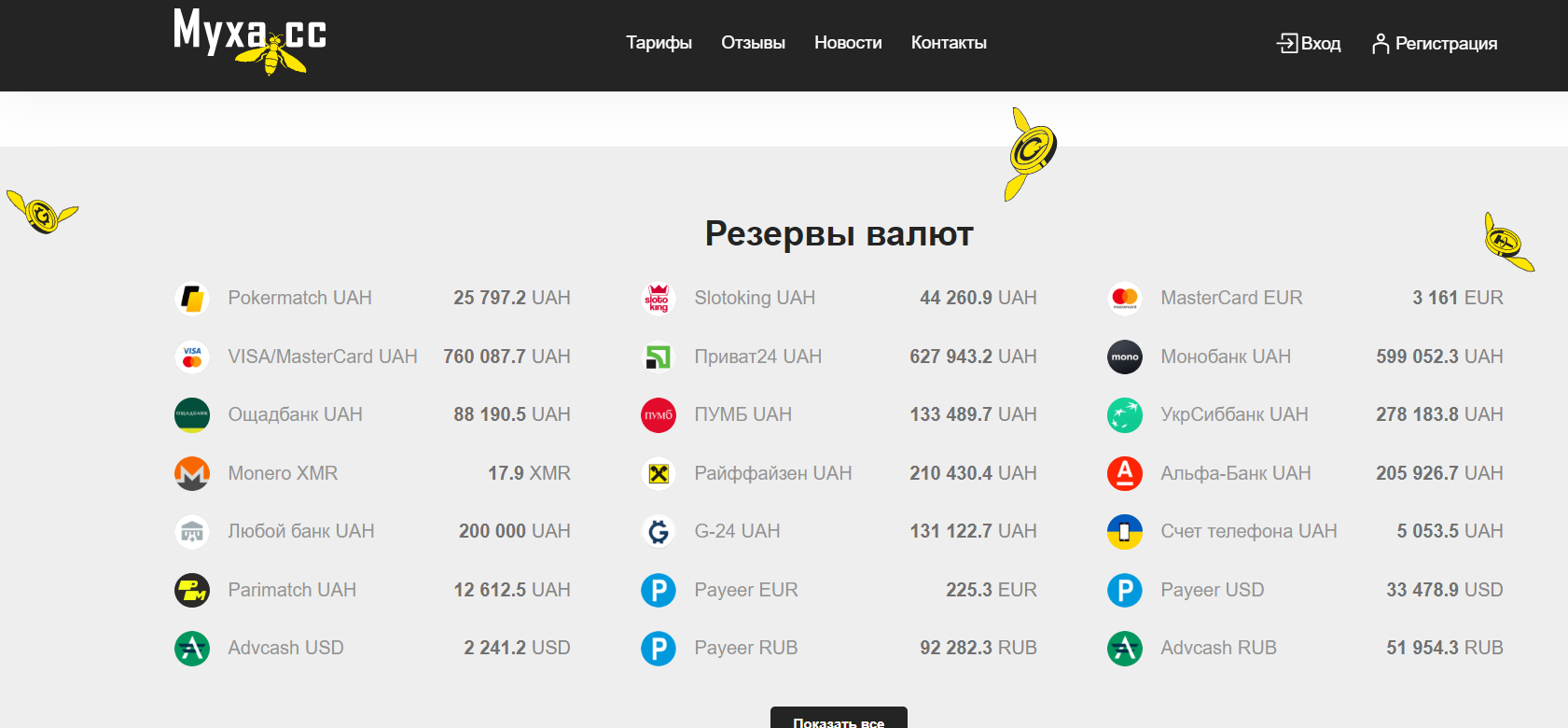Select the Payeer RUB label
The width and height of the screenshot is (1568, 728).
point(746,648)
